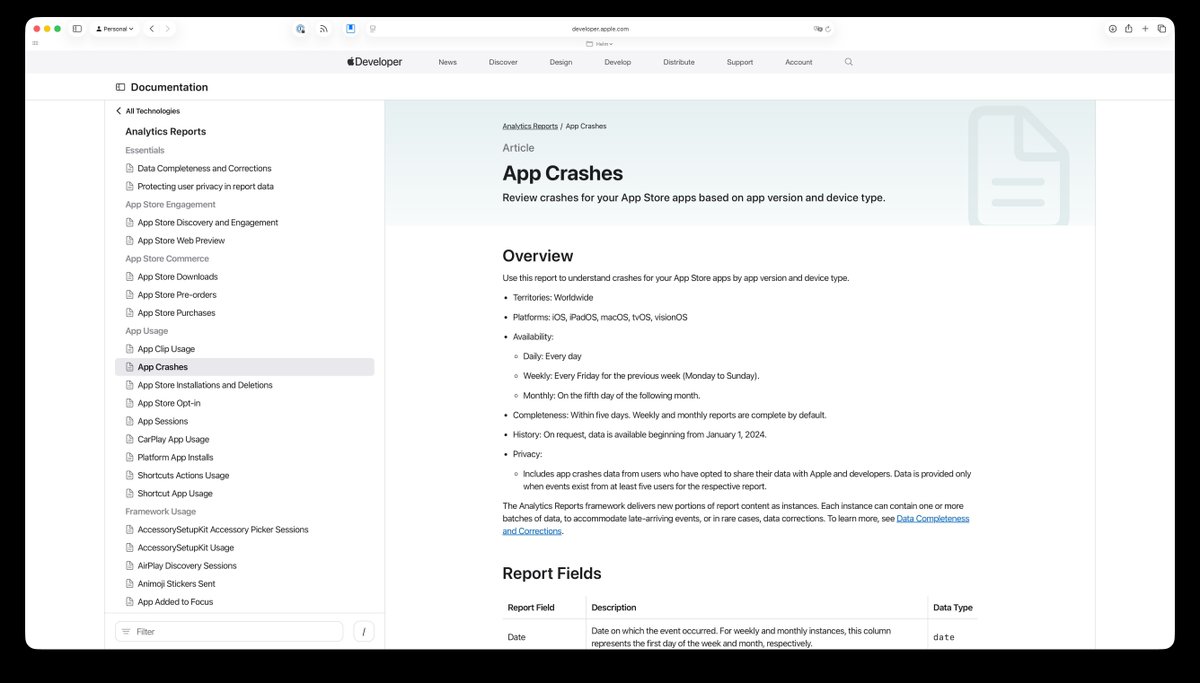The width and height of the screenshot is (1200, 683).
Task: Open Shortcuts Actions Usage article
Action: pyautogui.click(x=183, y=475)
